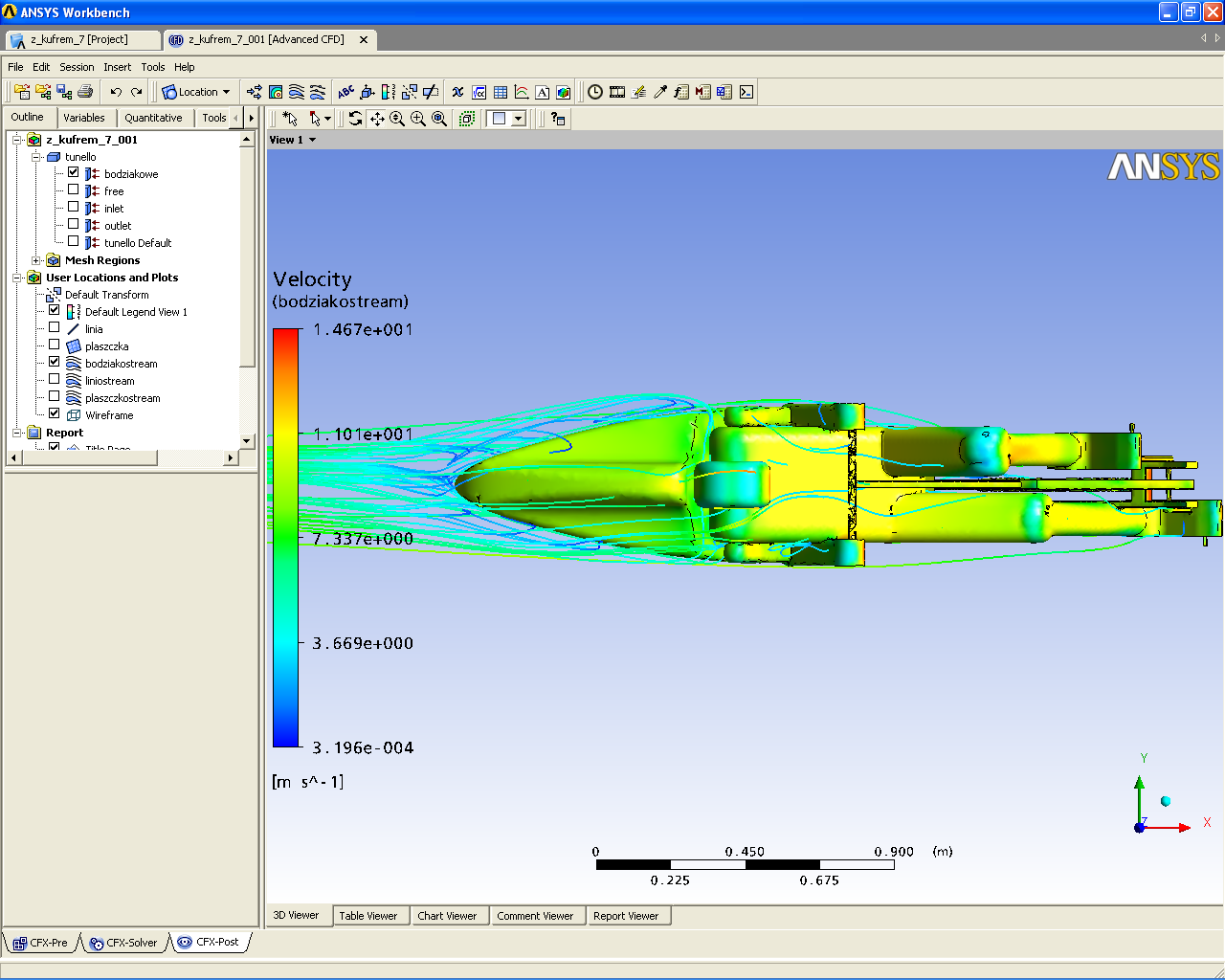
Task: Insert a Streamline using toolbar icon
Action: tap(297, 92)
